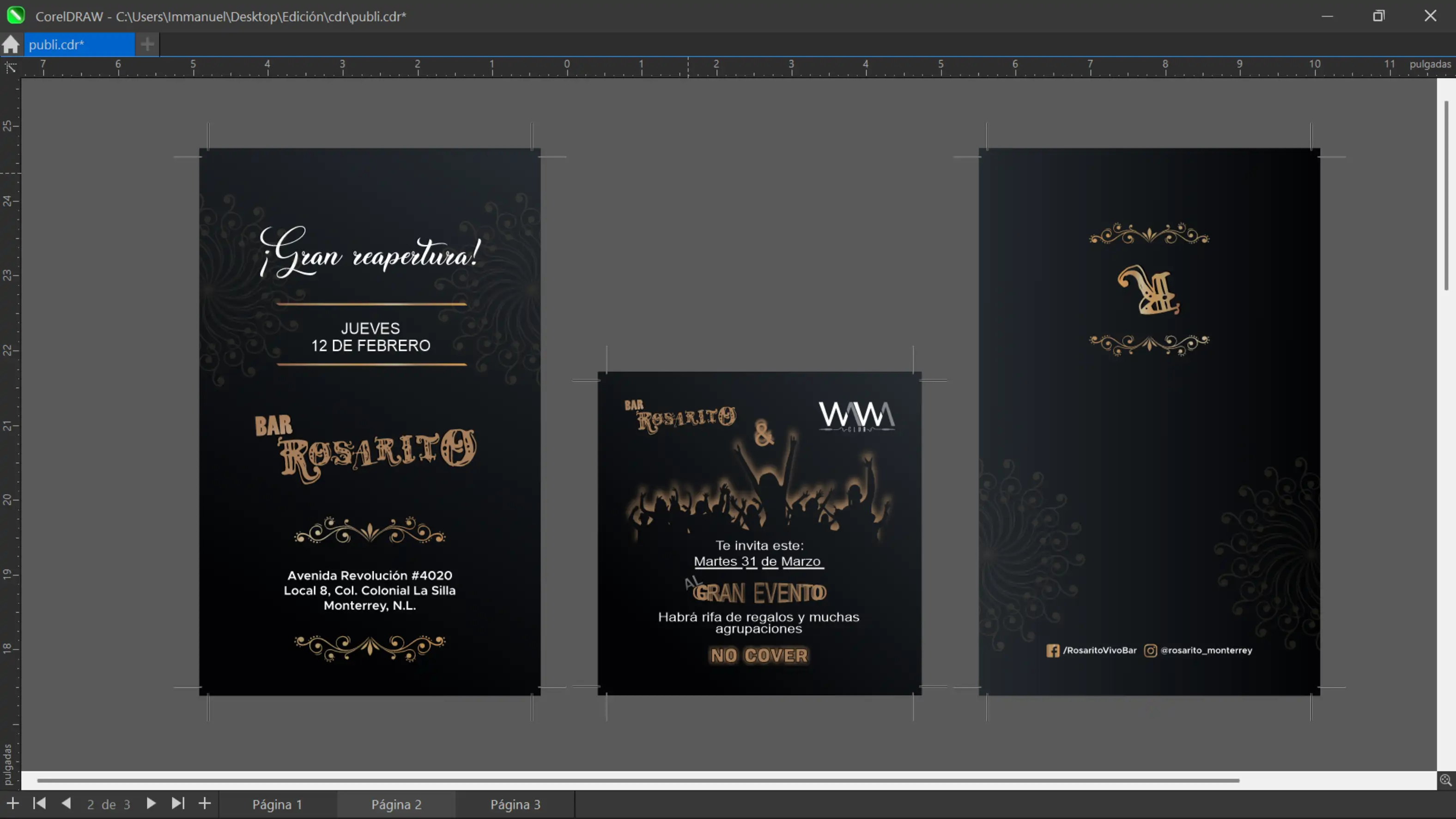Open a new document tab with plus
Screen dimensions: 1456x819
(147, 44)
